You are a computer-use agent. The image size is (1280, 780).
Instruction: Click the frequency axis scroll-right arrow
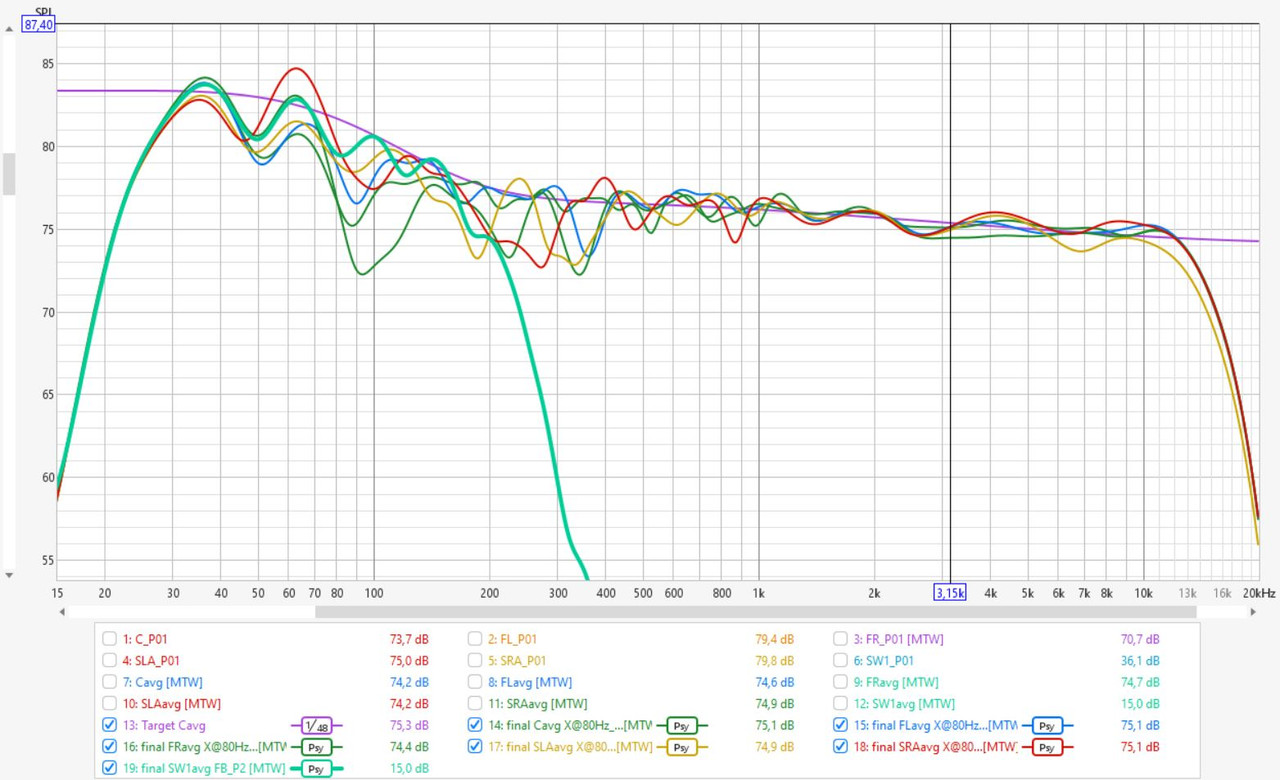(1253, 611)
